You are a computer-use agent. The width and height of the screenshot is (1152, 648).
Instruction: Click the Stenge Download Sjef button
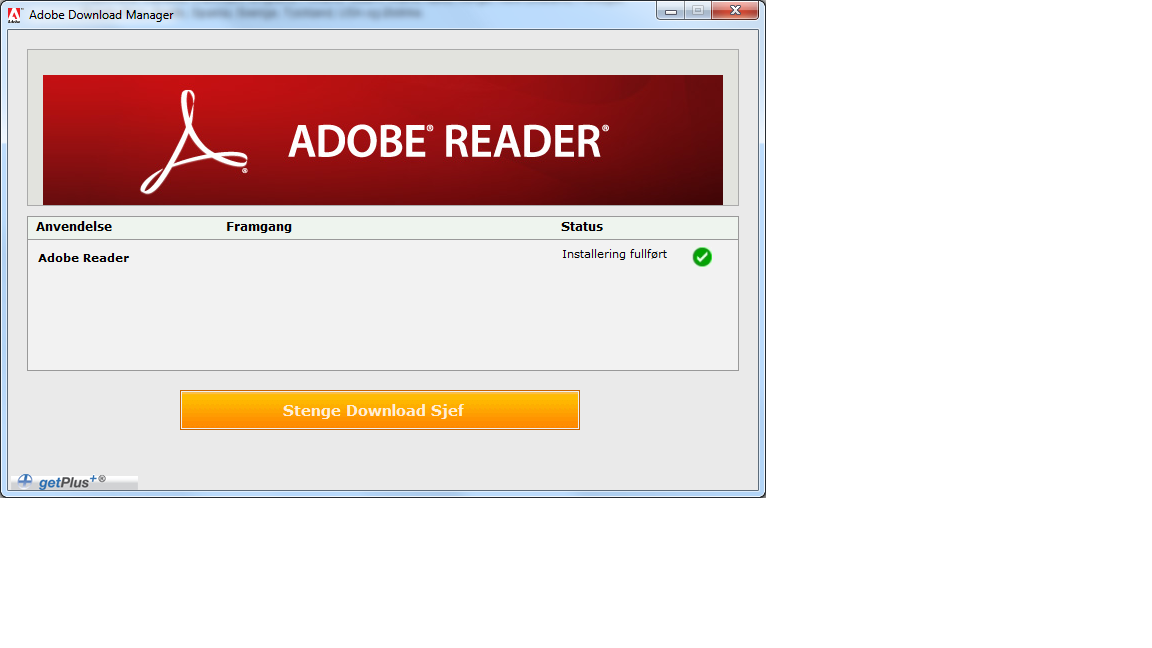380,410
